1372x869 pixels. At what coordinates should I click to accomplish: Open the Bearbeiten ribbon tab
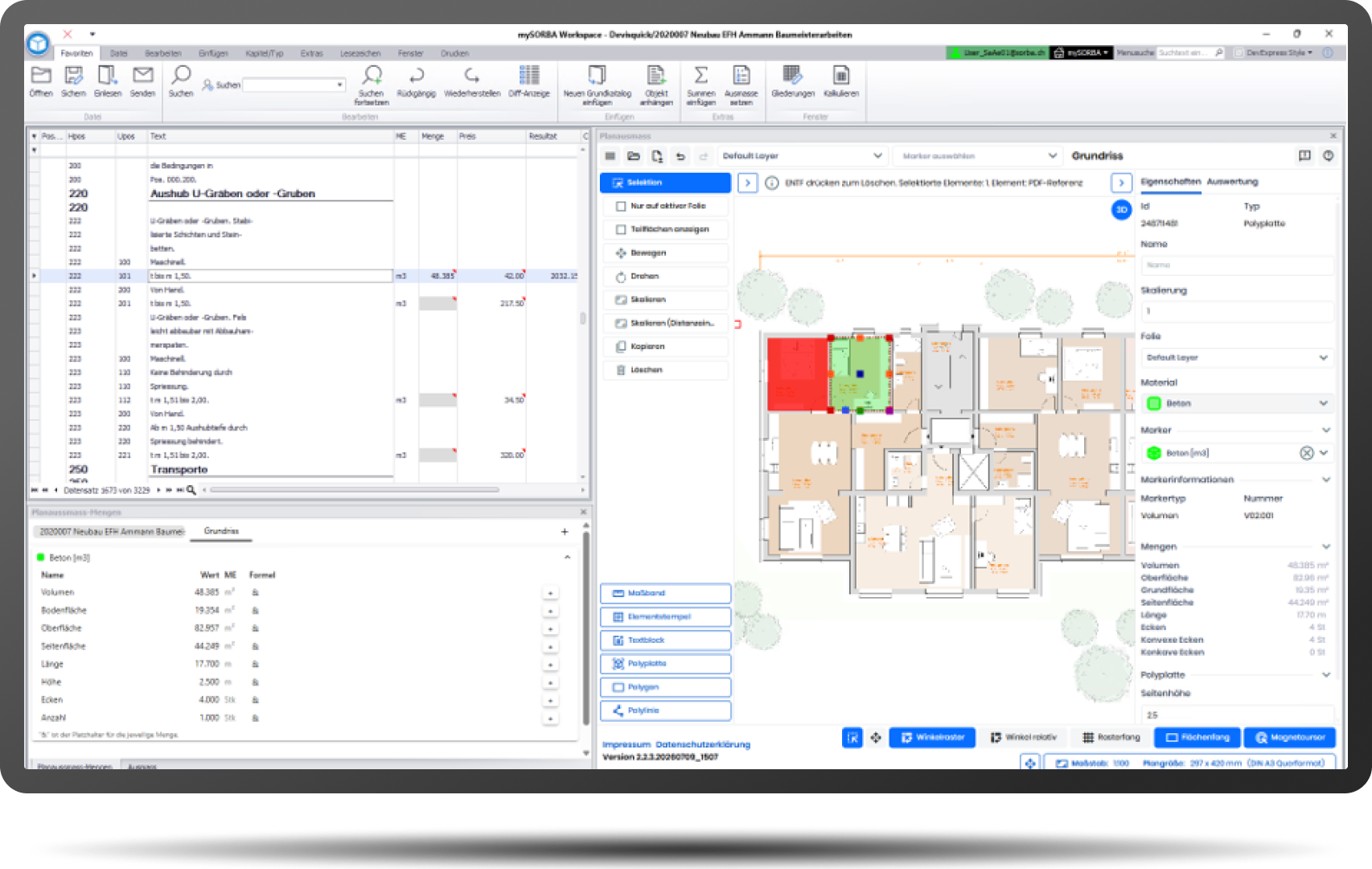pyautogui.click(x=163, y=53)
